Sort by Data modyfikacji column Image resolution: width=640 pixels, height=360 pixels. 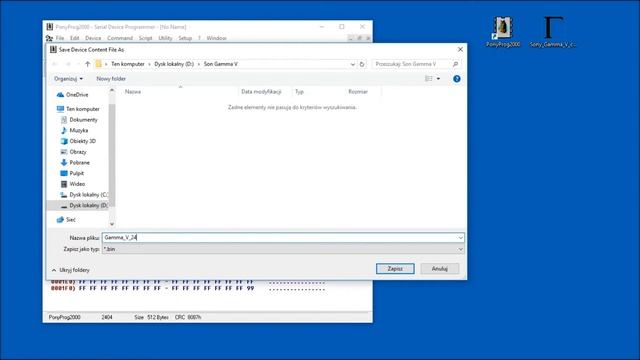click(261, 92)
